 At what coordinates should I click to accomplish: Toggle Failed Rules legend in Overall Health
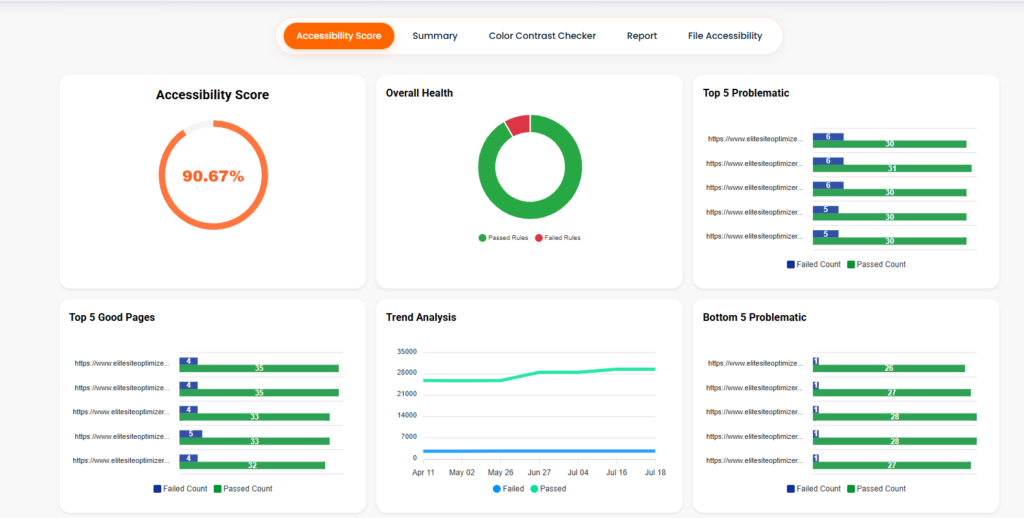tap(558, 238)
